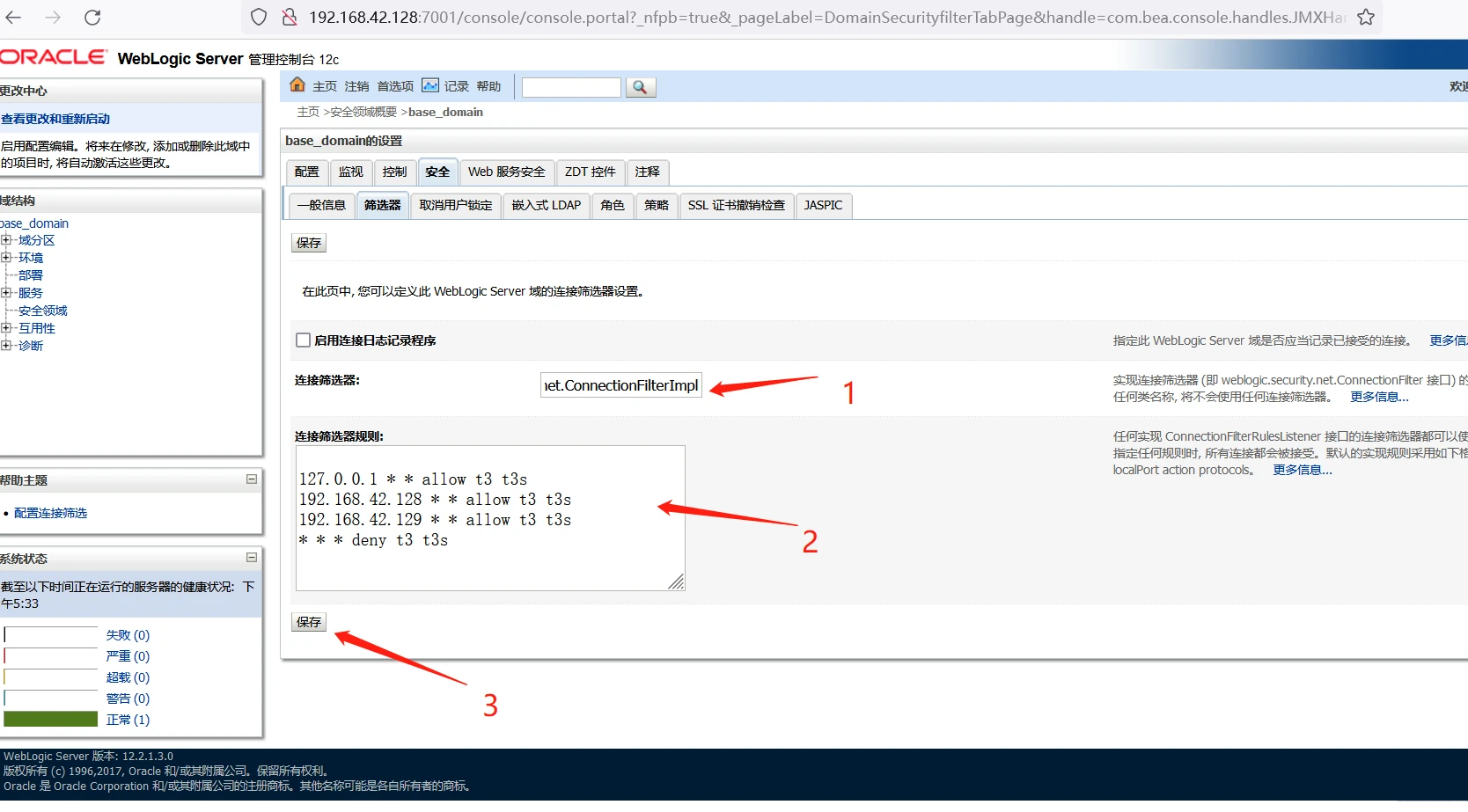Expand the 环境 tree node

pos(6,258)
